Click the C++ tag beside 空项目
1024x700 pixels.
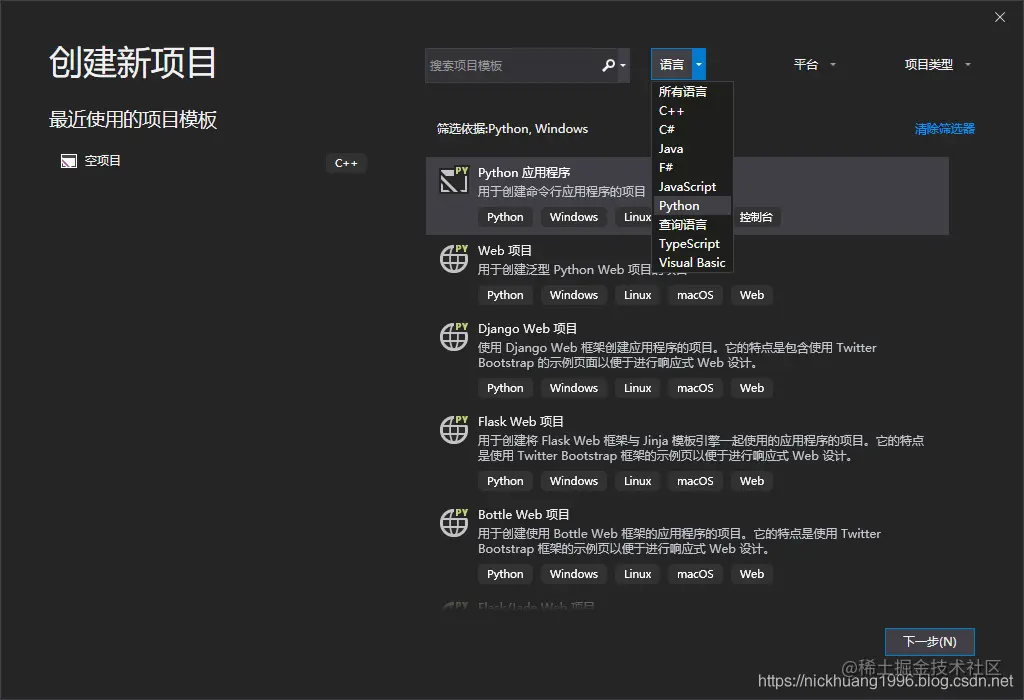pos(346,163)
